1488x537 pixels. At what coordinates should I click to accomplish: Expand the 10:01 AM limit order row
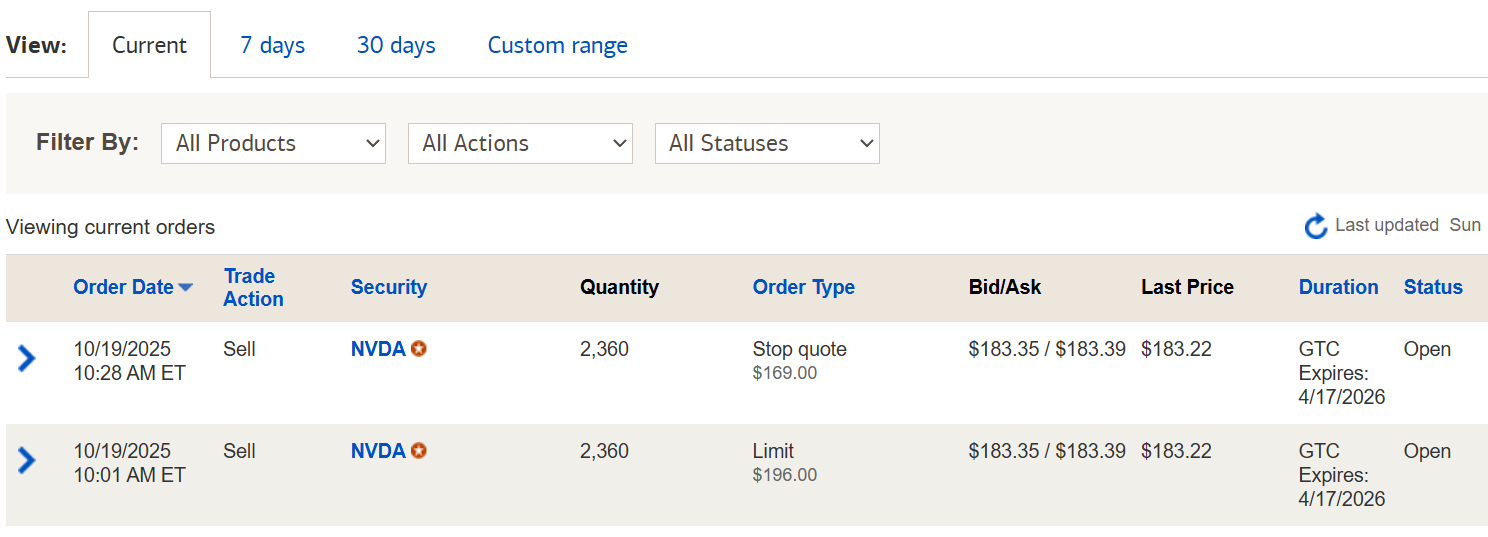click(27, 460)
